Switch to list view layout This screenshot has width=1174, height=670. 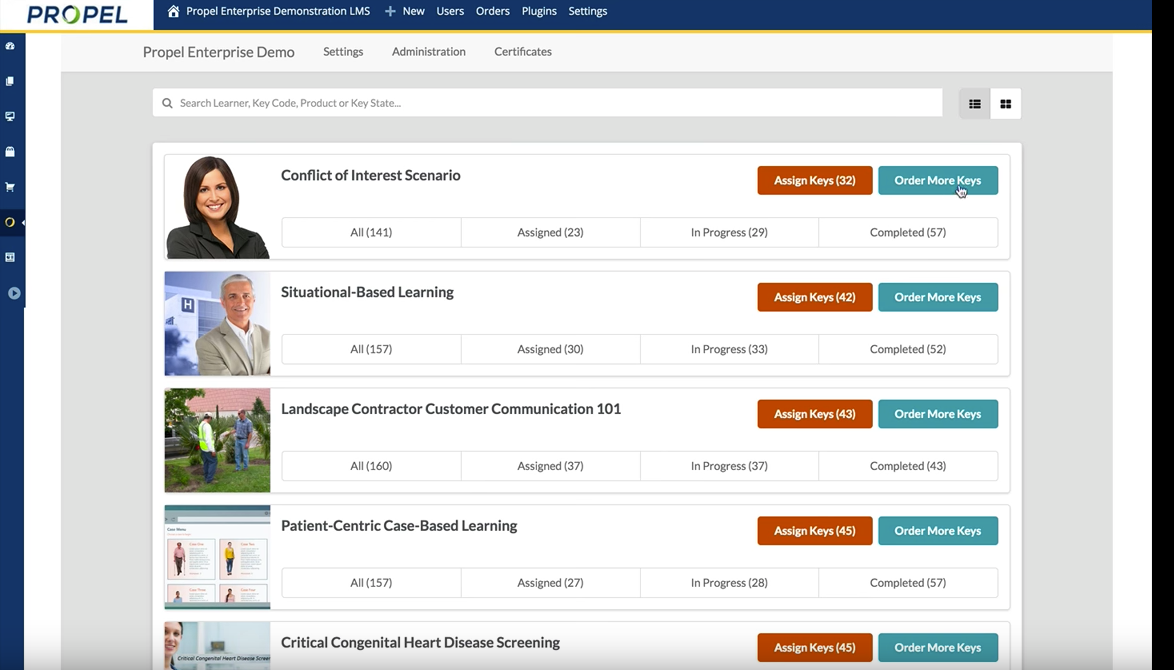click(x=974, y=104)
